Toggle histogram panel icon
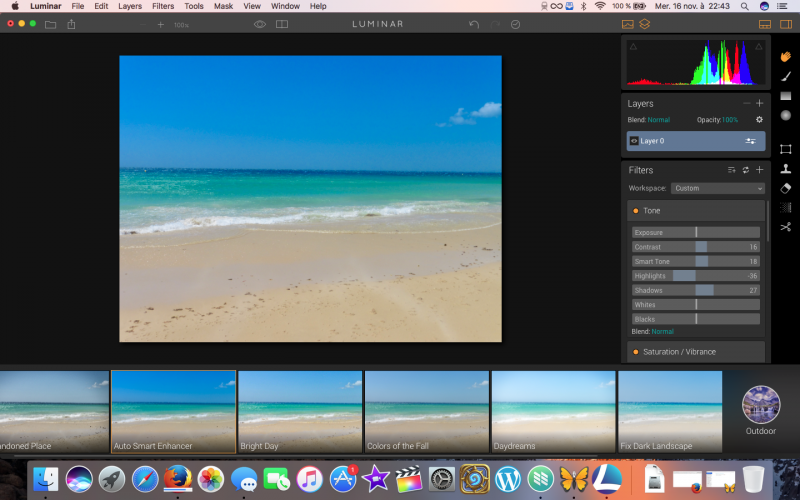800x500 pixels. [x=628, y=24]
